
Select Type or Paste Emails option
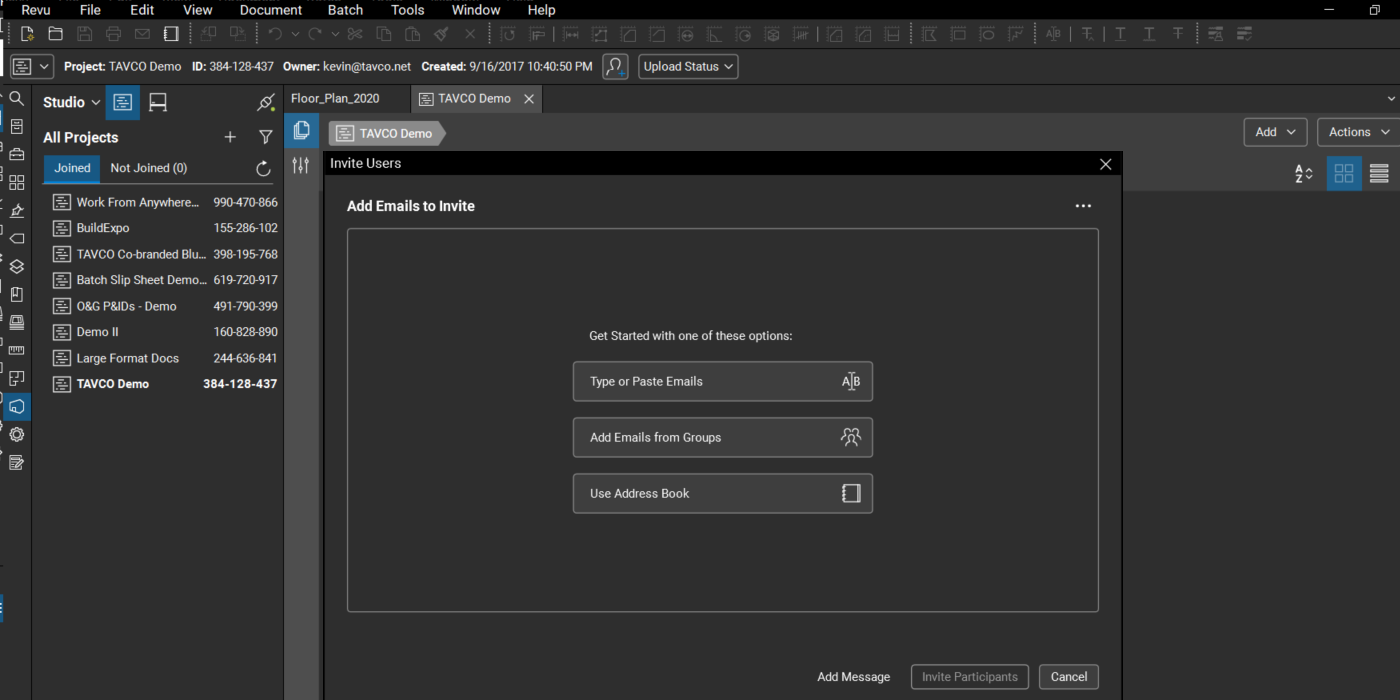click(x=723, y=381)
